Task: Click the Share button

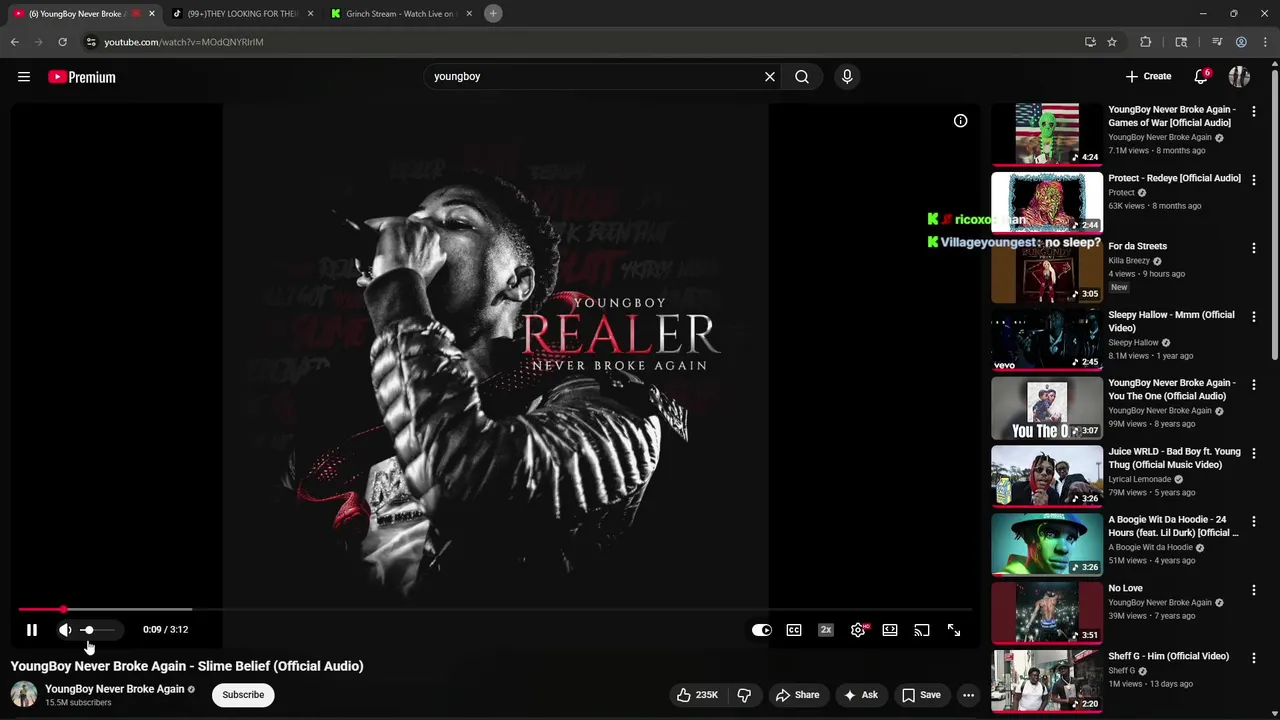Action: [797, 695]
